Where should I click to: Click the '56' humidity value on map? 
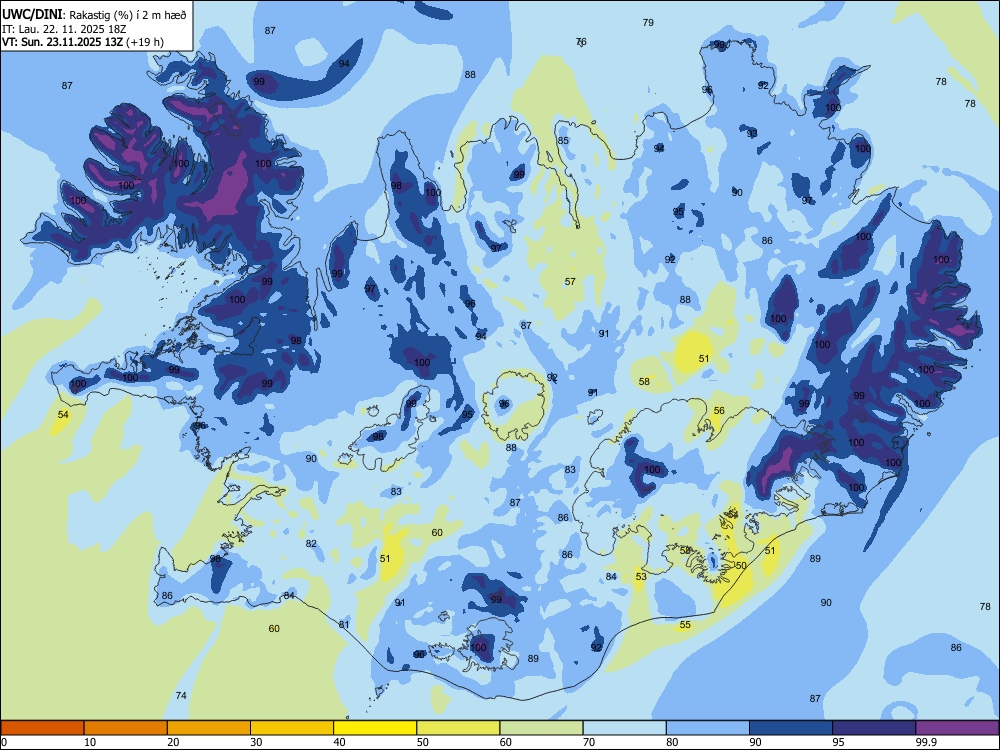tap(719, 411)
